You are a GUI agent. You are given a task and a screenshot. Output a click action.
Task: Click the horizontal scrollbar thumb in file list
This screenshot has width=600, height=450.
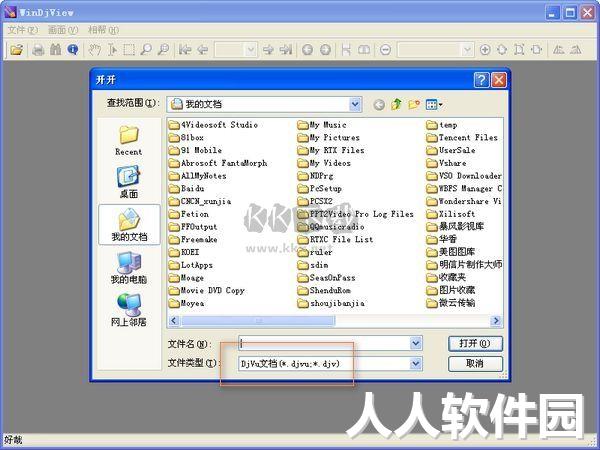[258, 320]
